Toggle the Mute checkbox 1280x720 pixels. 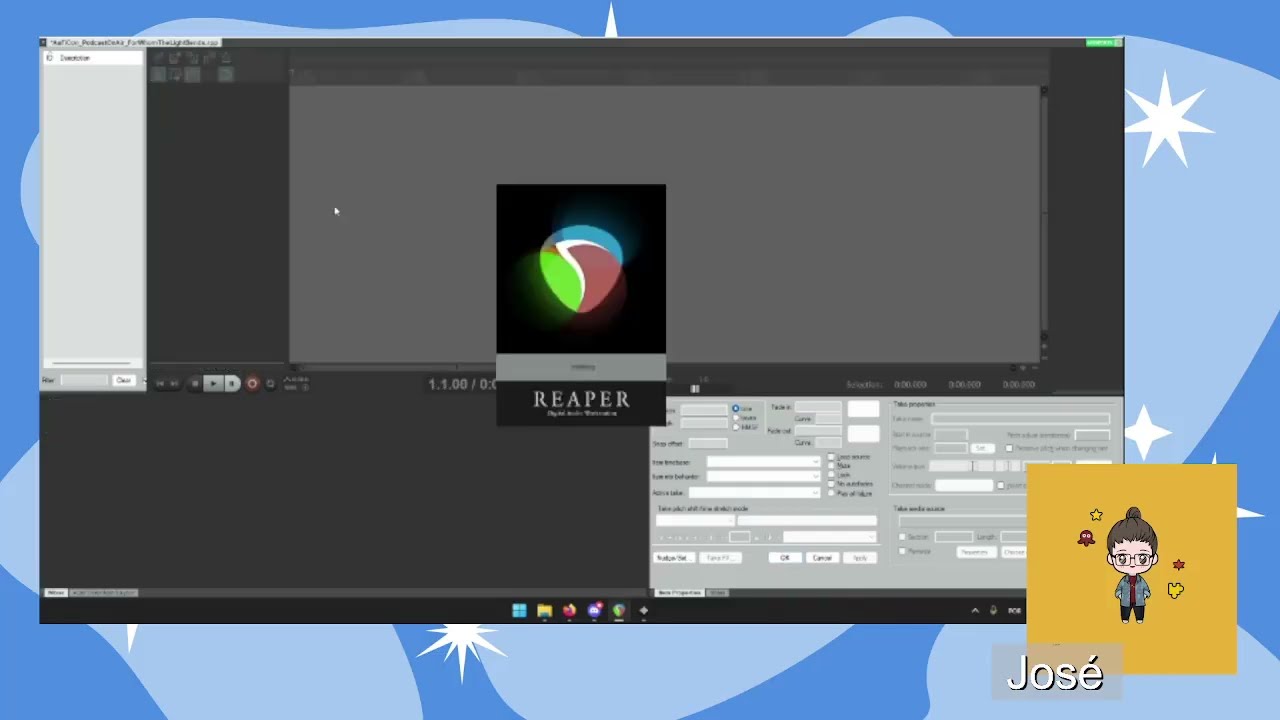(x=831, y=466)
